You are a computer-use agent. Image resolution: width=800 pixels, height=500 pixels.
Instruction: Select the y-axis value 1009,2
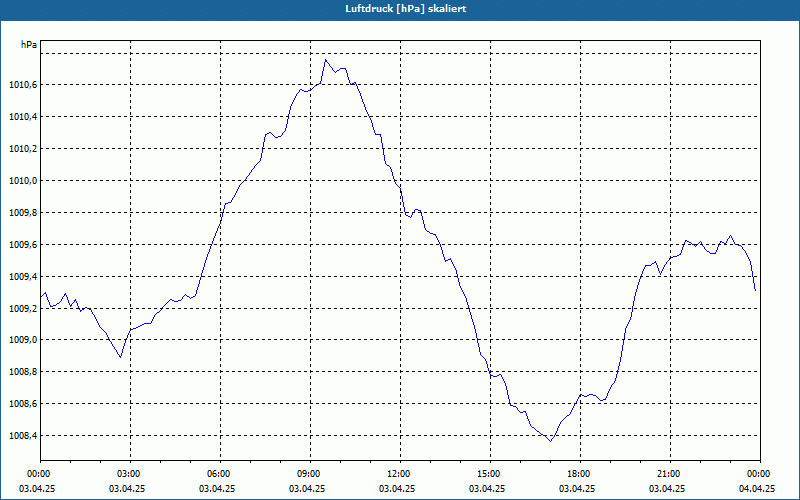coord(23,309)
